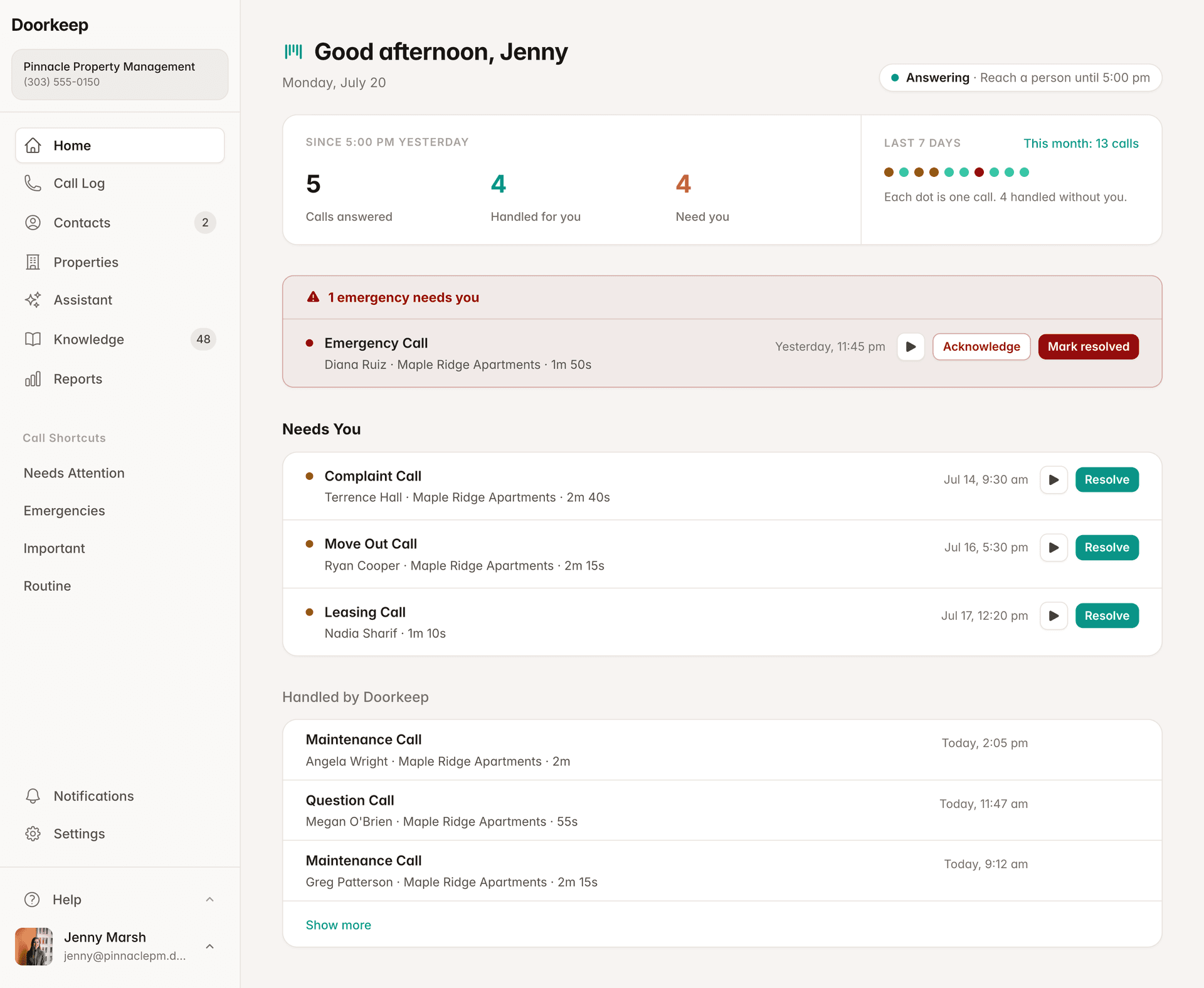Screen dimensions: 1204x988
Task: Click the emergency warning triangle icon
Action: [x=313, y=297]
